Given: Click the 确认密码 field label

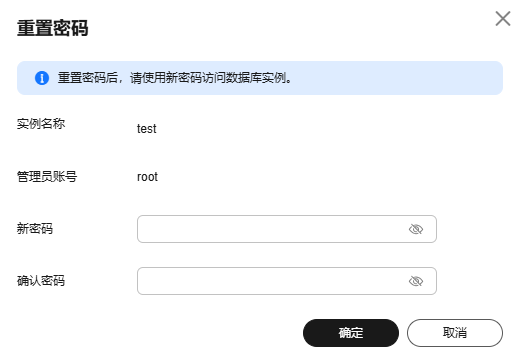Looking at the screenshot, I should coord(41,281).
